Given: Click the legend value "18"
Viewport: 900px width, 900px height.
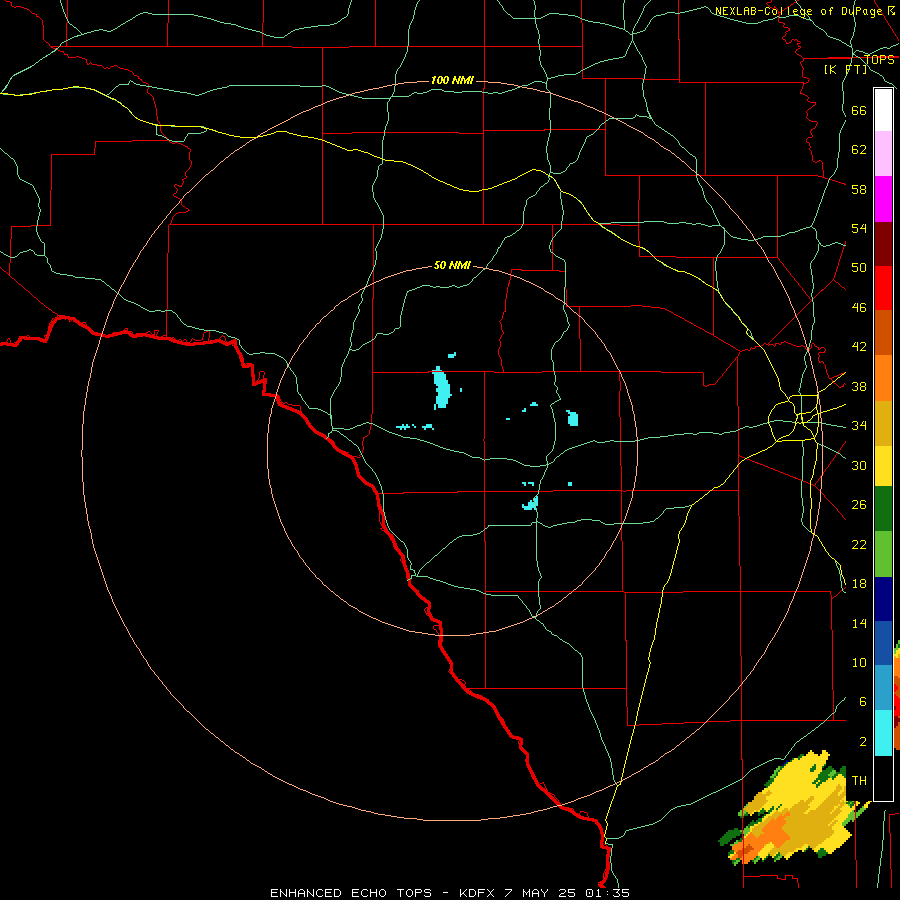Looking at the screenshot, I should coord(859,584).
